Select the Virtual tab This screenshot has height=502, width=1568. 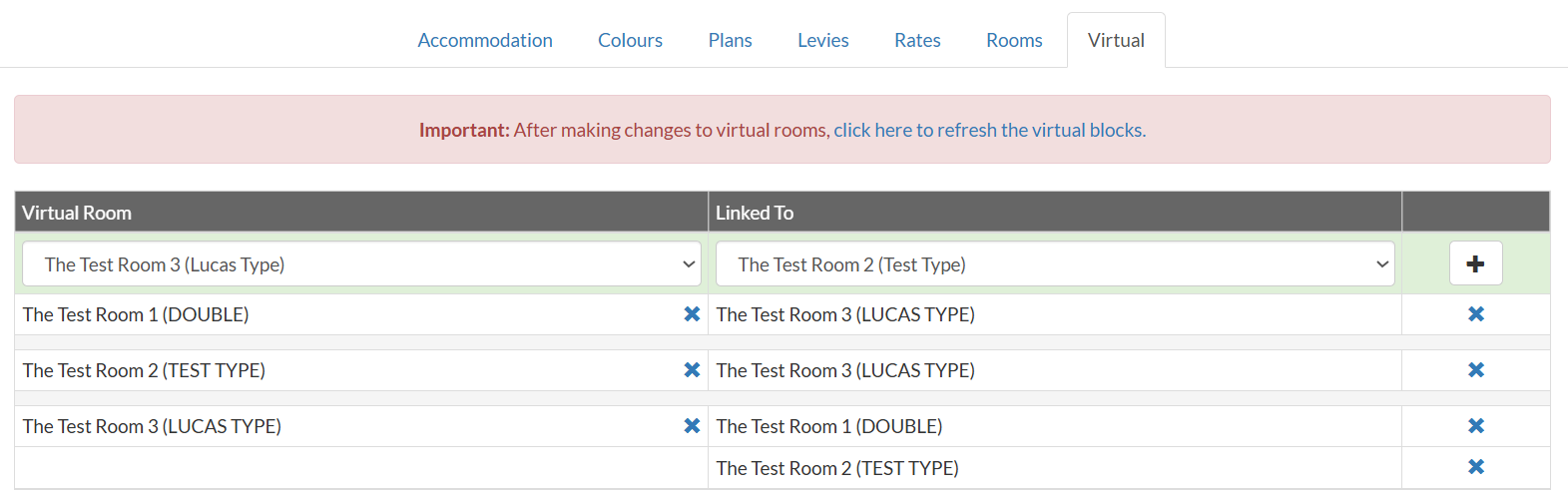click(1116, 40)
